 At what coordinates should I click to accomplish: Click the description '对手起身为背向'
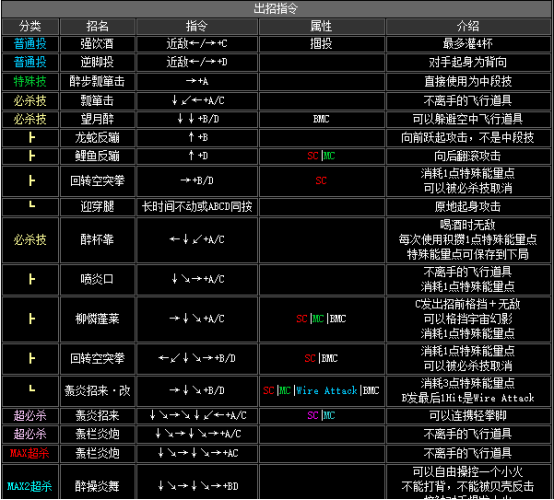click(x=468, y=62)
